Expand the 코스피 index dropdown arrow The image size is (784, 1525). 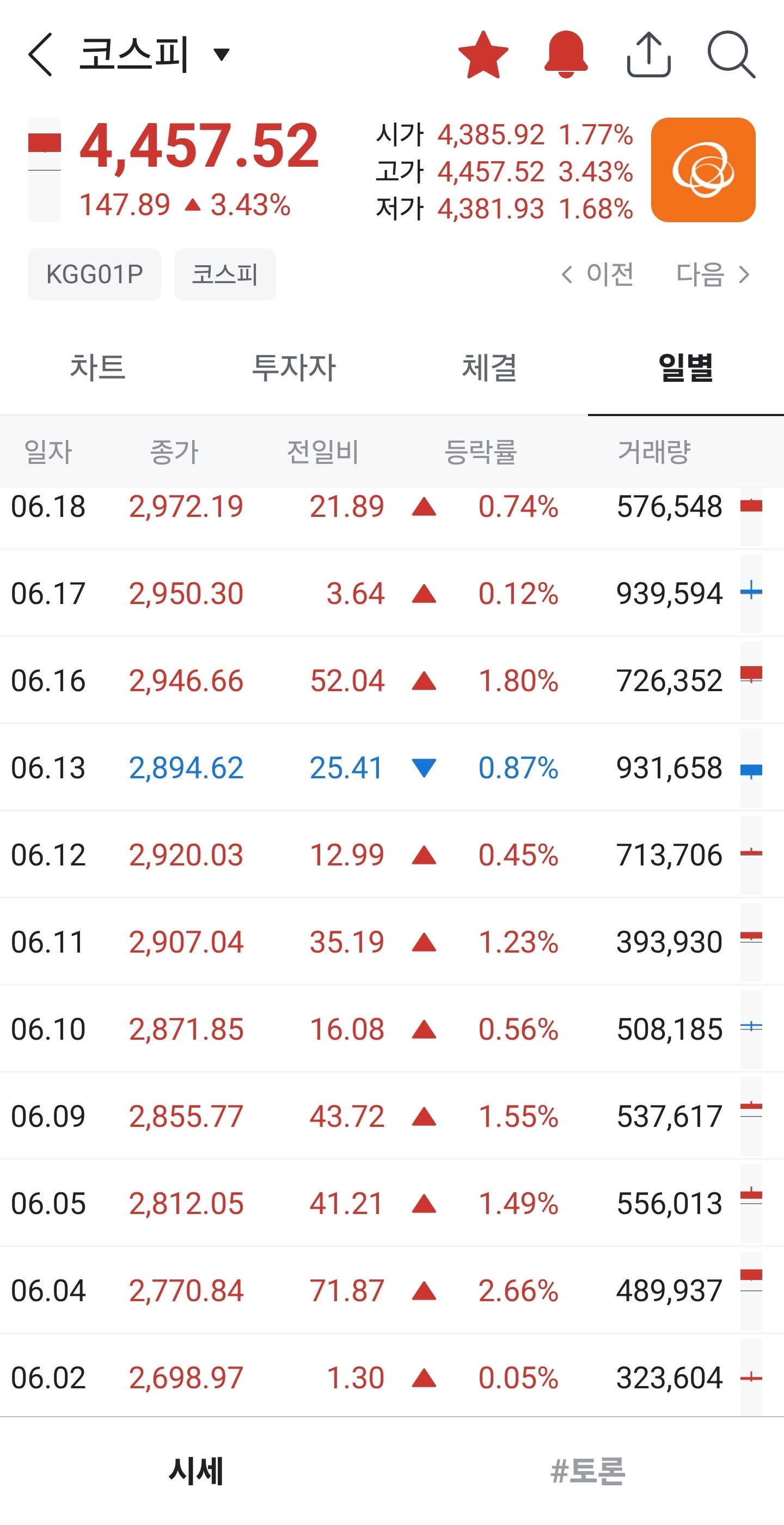[221, 54]
